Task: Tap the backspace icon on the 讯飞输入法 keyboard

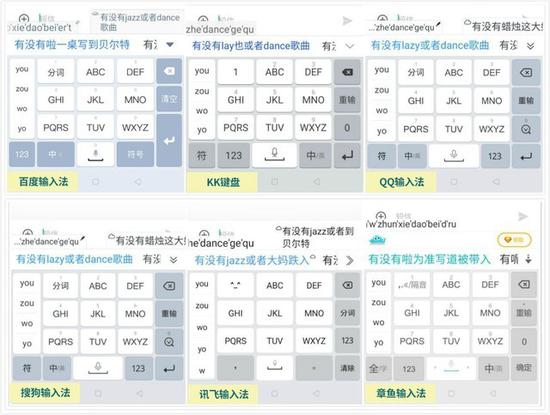Action: (x=347, y=285)
